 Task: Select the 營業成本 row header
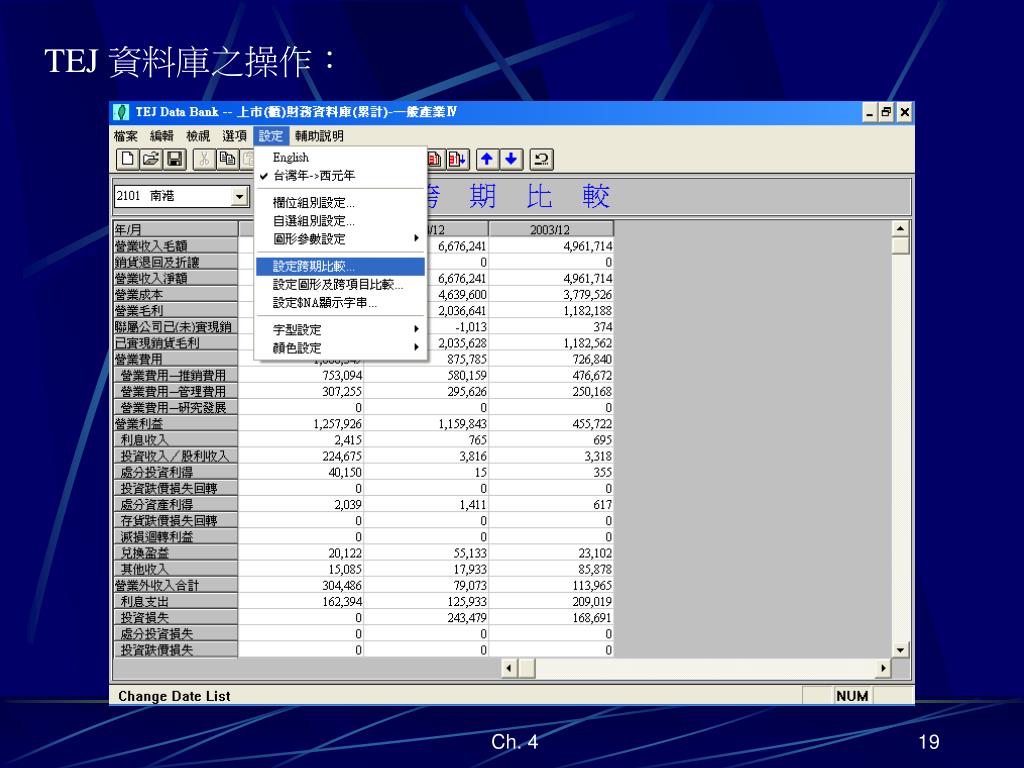[176, 294]
